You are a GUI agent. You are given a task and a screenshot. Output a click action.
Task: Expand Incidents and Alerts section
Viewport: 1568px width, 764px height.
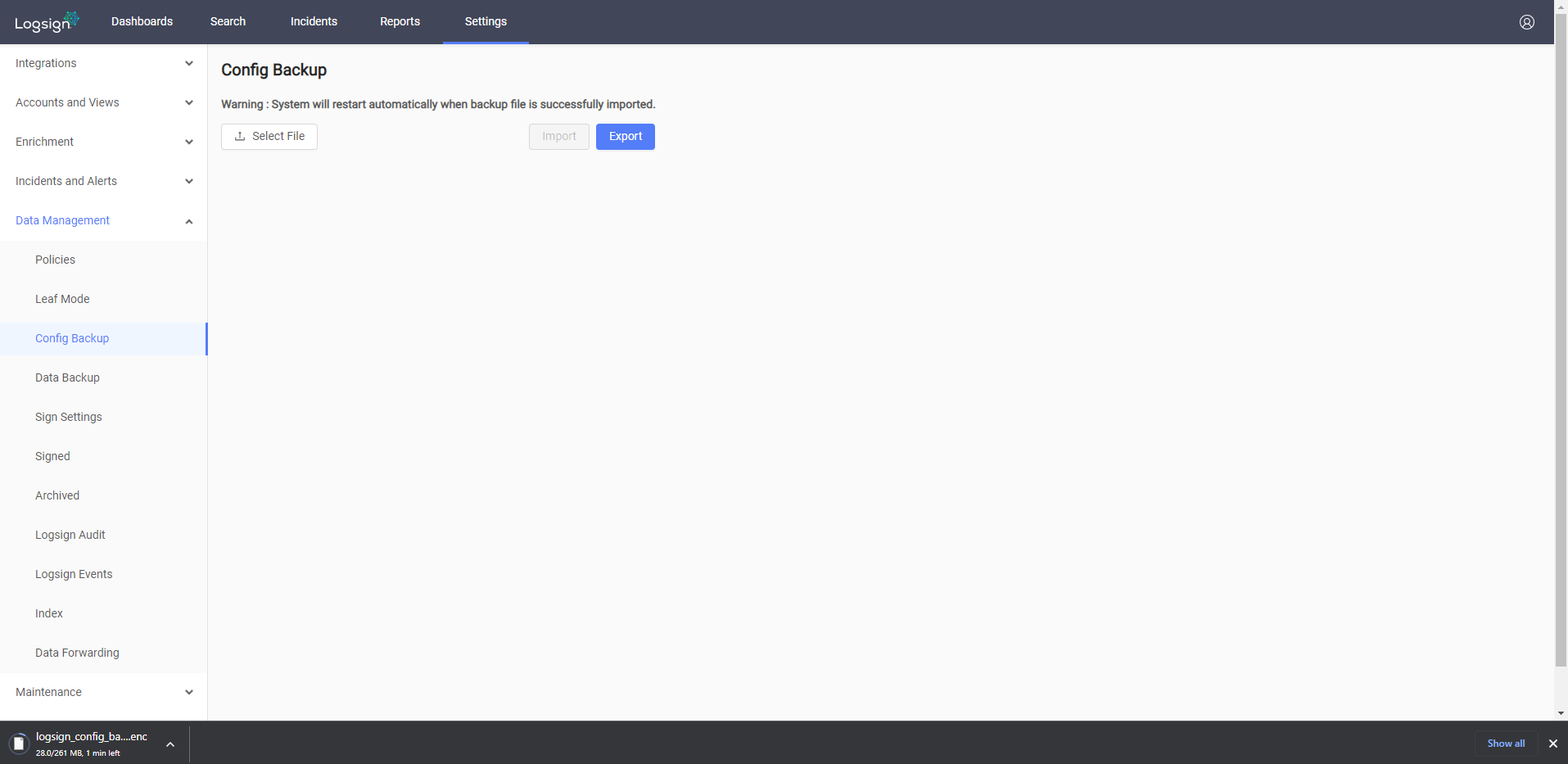103,181
